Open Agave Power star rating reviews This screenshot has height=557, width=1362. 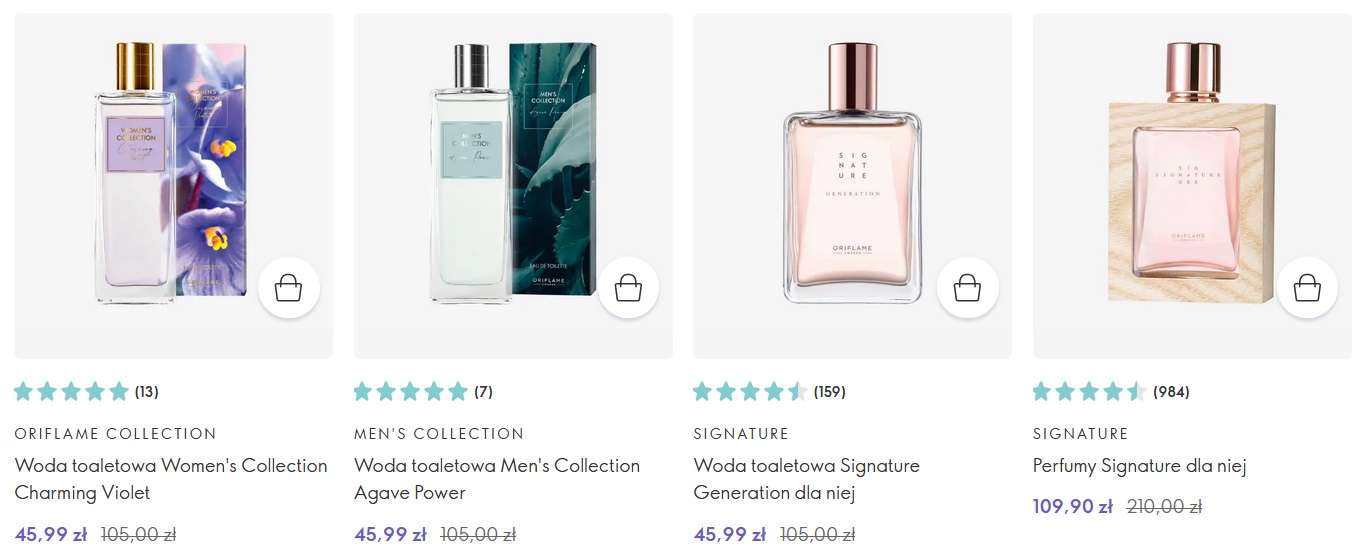(424, 391)
